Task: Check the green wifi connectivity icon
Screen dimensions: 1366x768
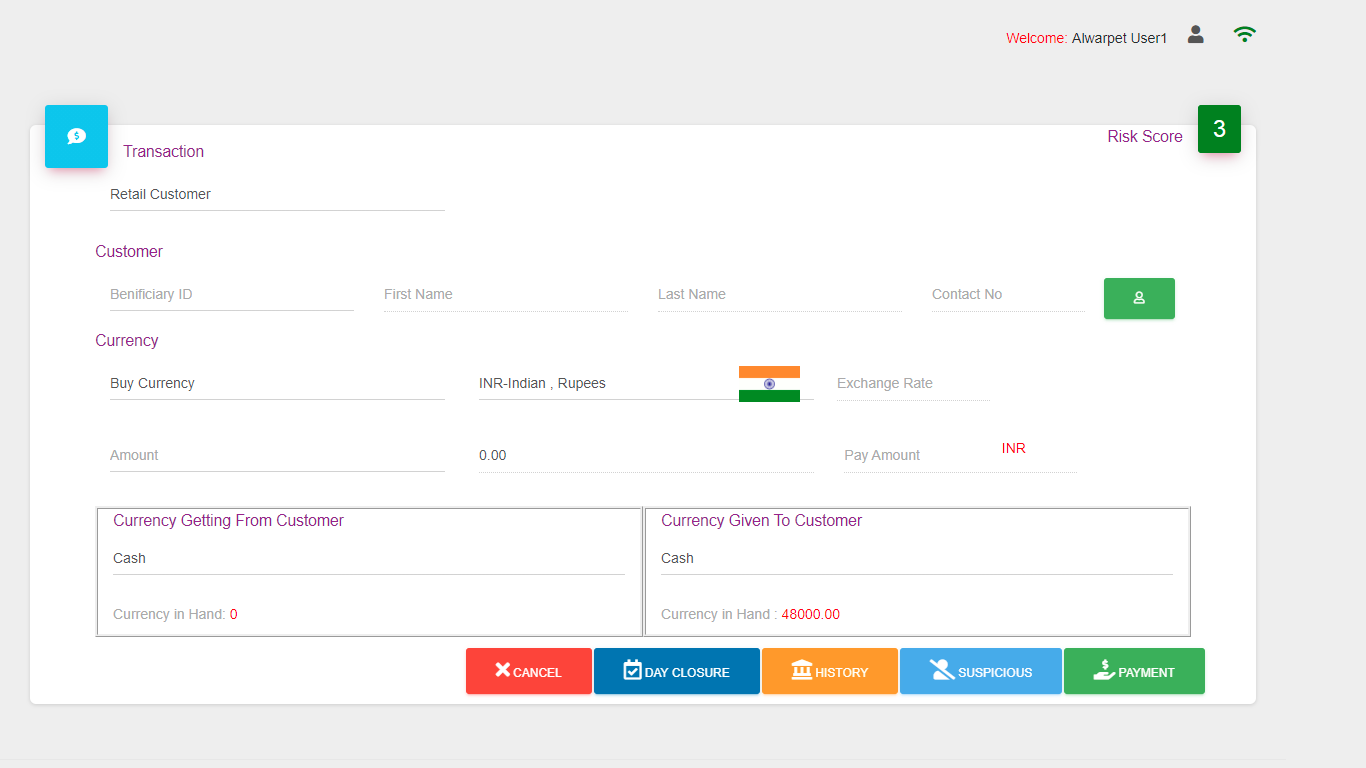Action: [1244, 34]
